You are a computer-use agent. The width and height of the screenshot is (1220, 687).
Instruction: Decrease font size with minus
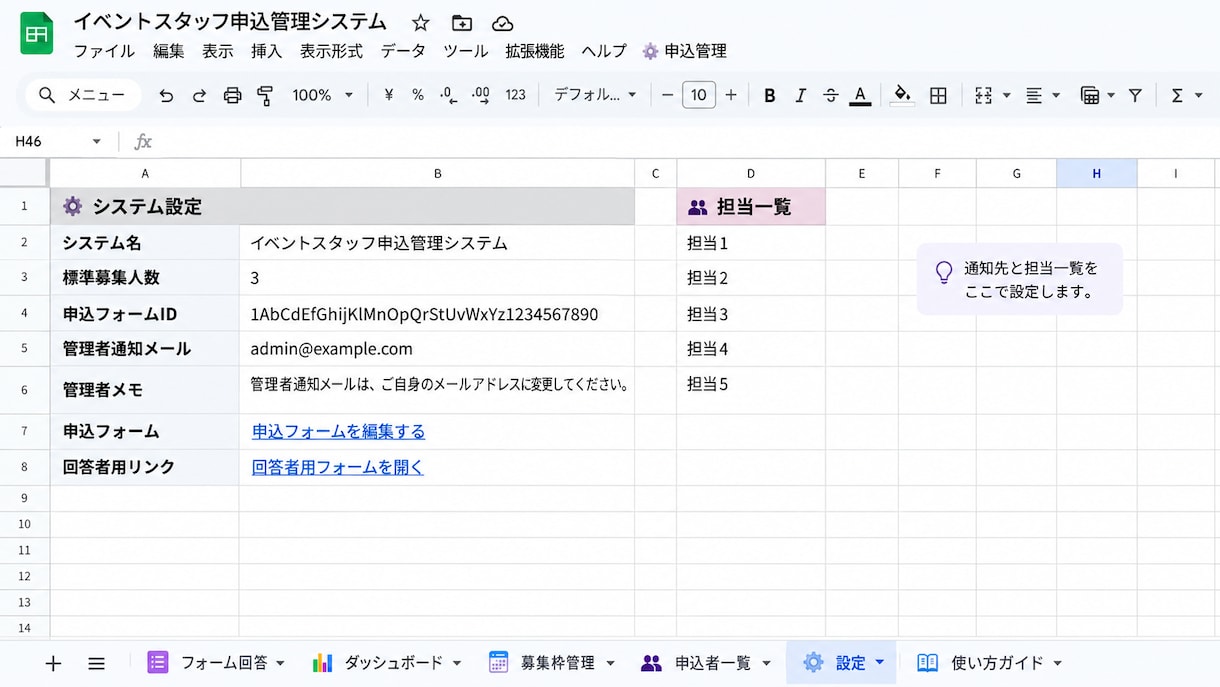(668, 95)
